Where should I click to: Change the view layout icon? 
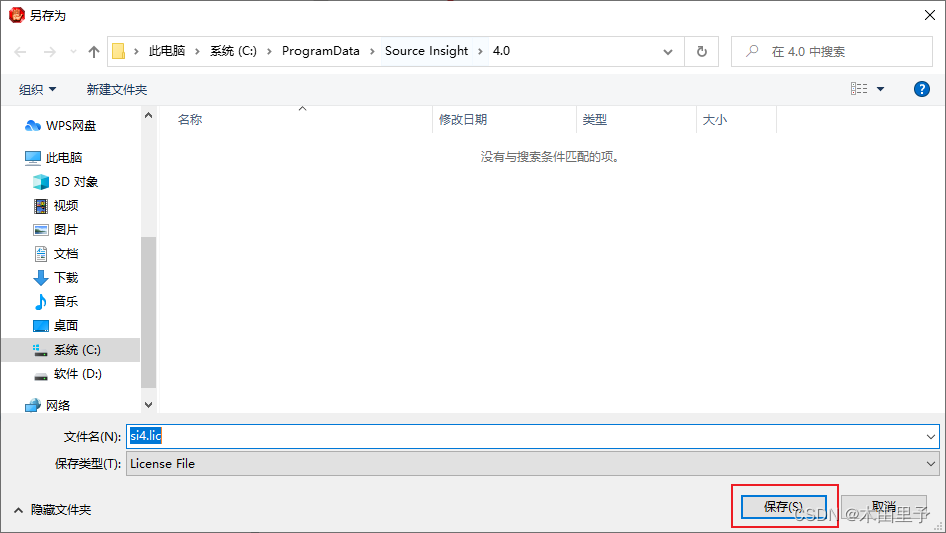pyautogui.click(x=859, y=89)
